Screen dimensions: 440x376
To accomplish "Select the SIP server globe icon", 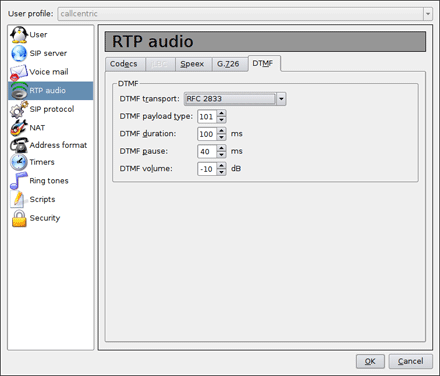I will click(x=19, y=53).
